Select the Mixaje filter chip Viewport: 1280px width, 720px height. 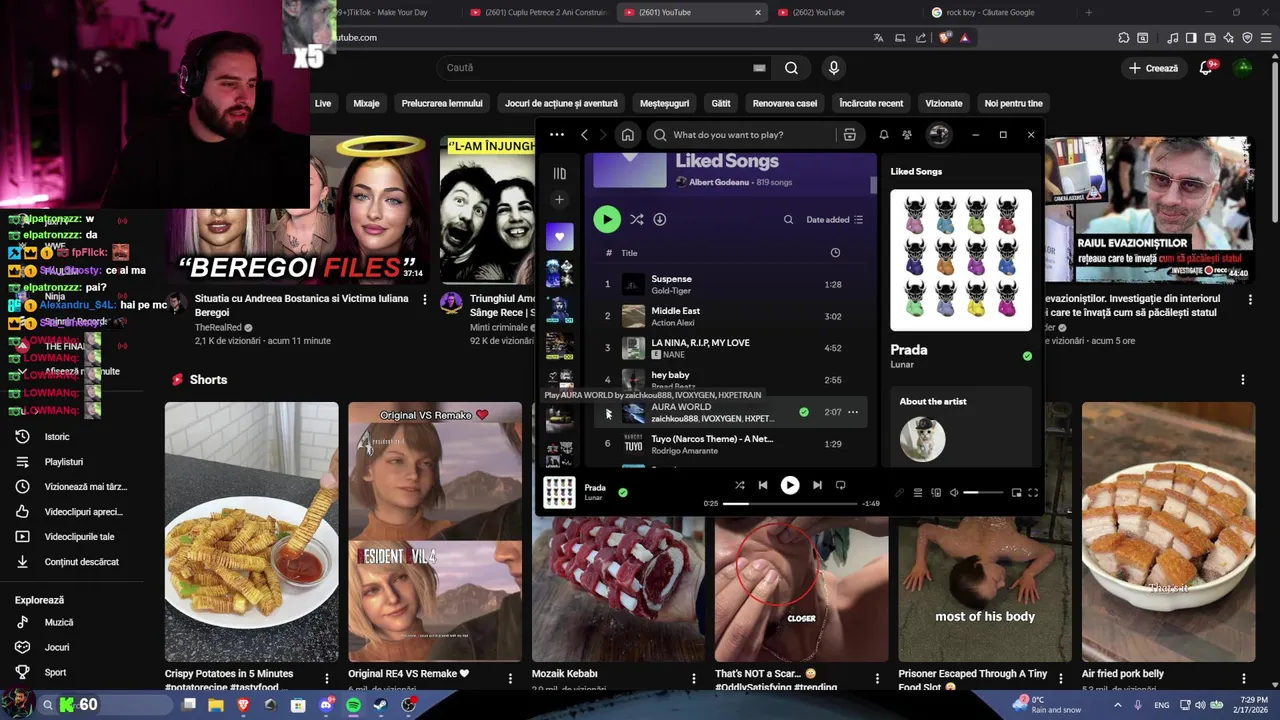(366, 103)
